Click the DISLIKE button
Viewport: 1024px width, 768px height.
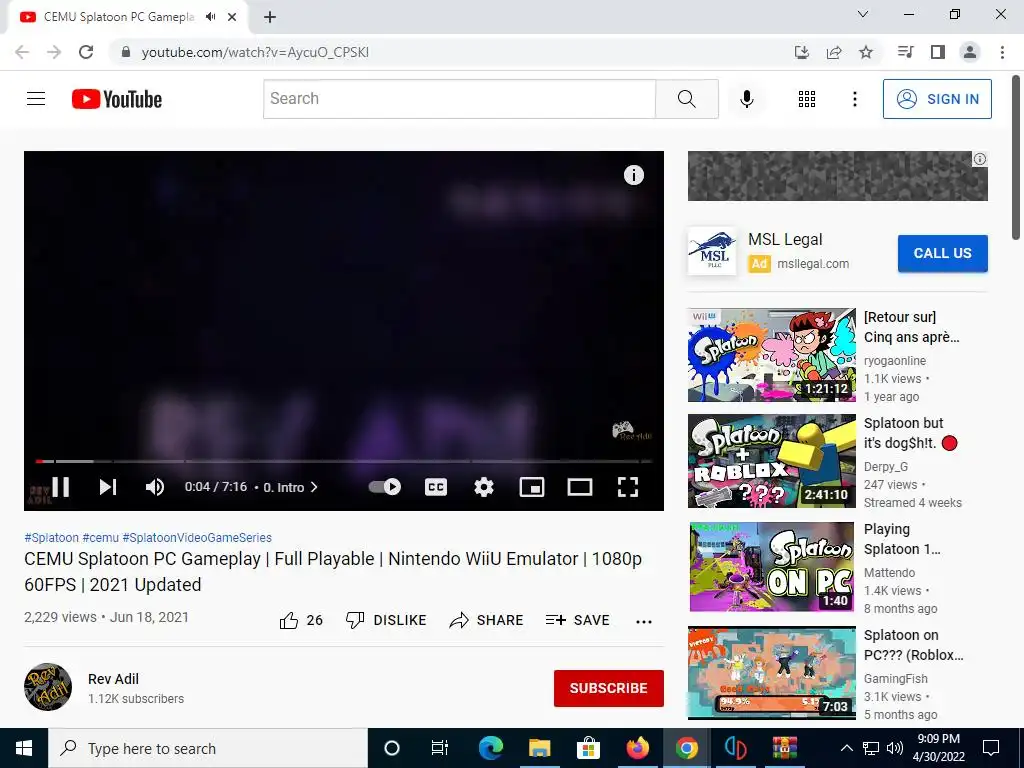(x=386, y=620)
